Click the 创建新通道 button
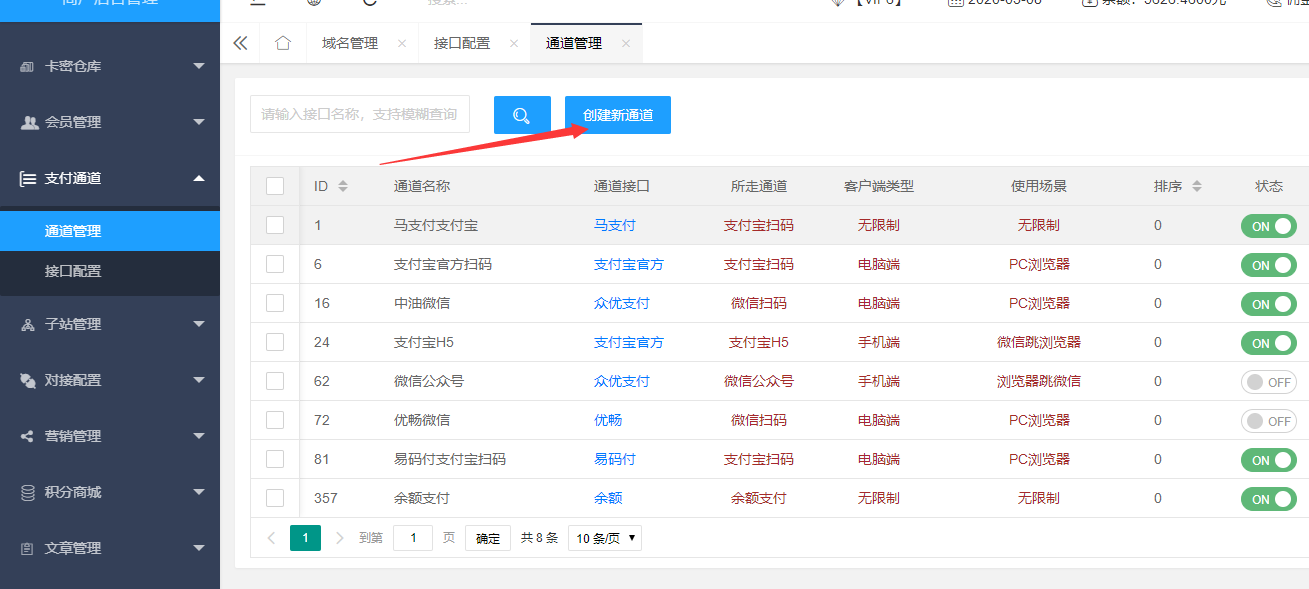 (x=618, y=115)
